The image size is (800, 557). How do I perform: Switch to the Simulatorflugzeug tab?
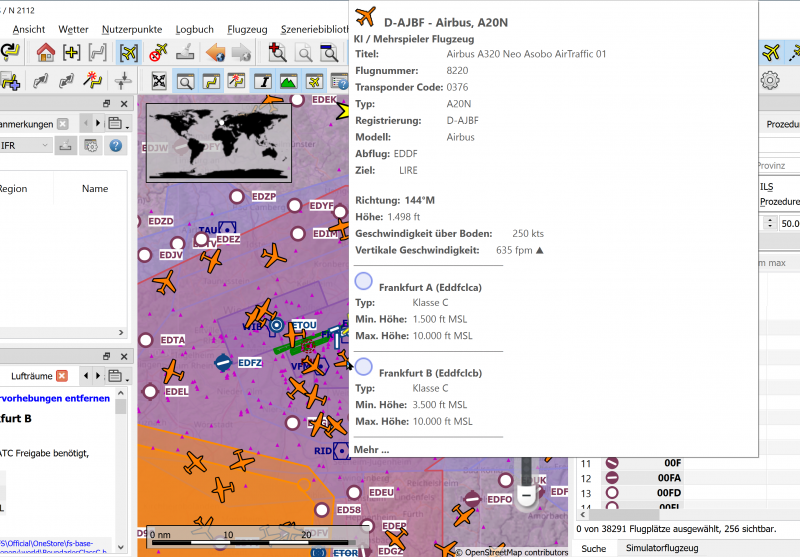[x=662, y=548]
